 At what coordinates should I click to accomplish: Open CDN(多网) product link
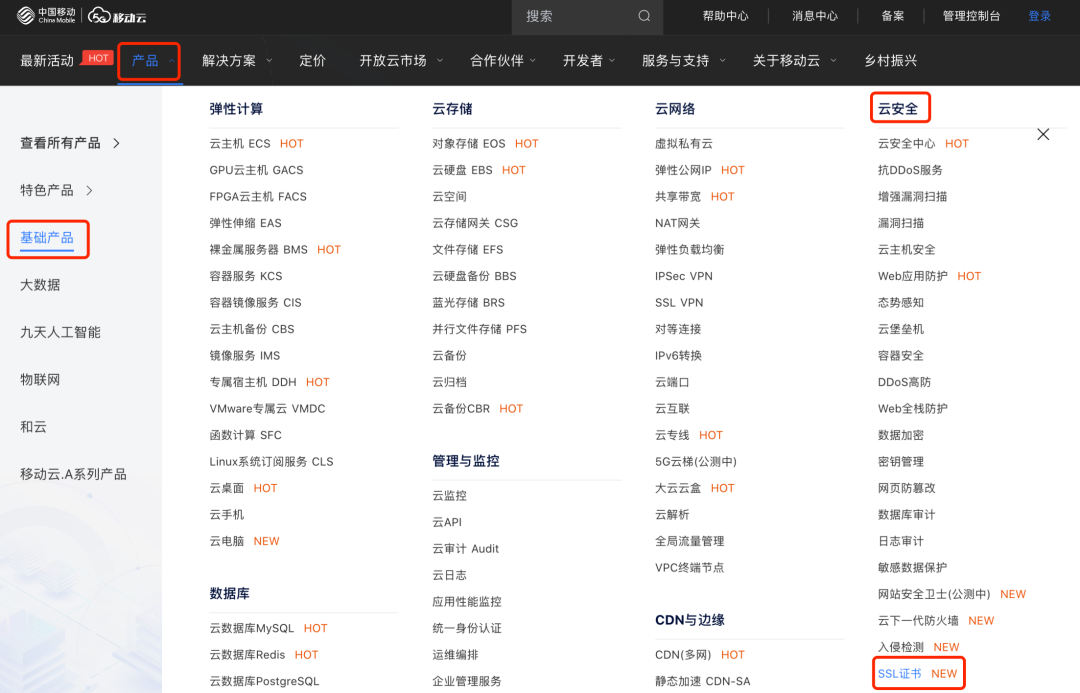683,655
